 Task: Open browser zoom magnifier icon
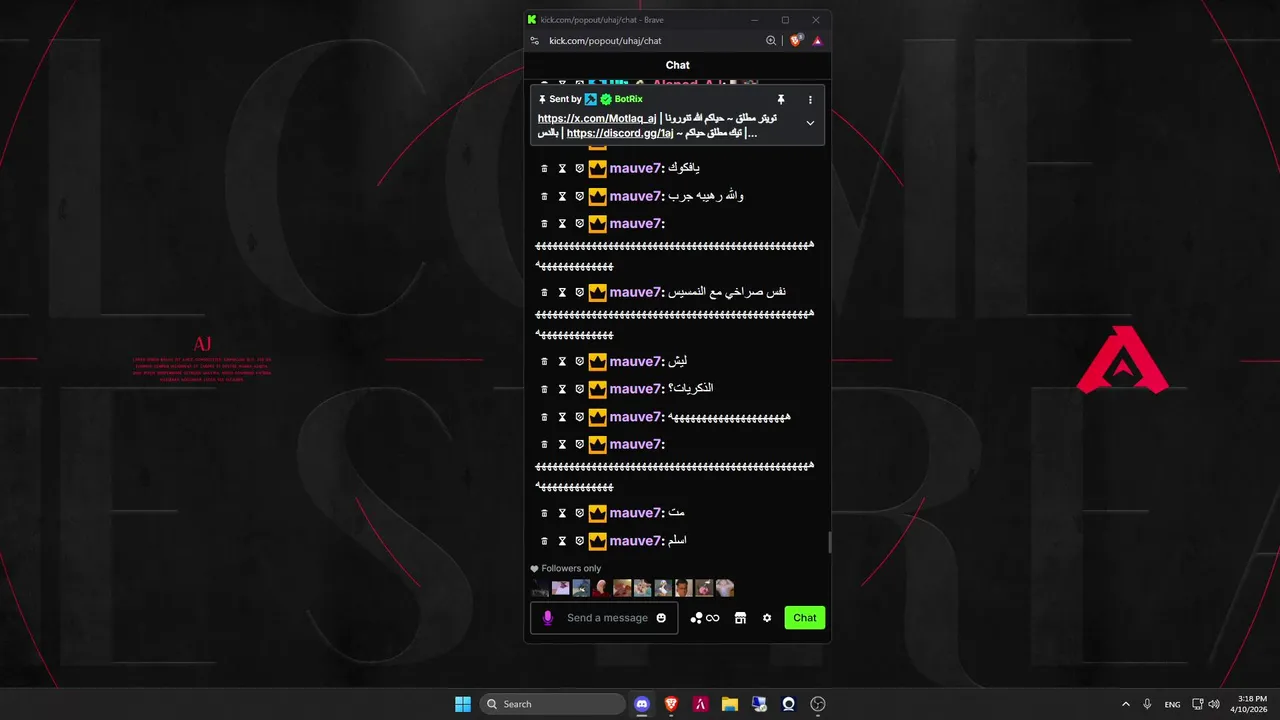(771, 41)
